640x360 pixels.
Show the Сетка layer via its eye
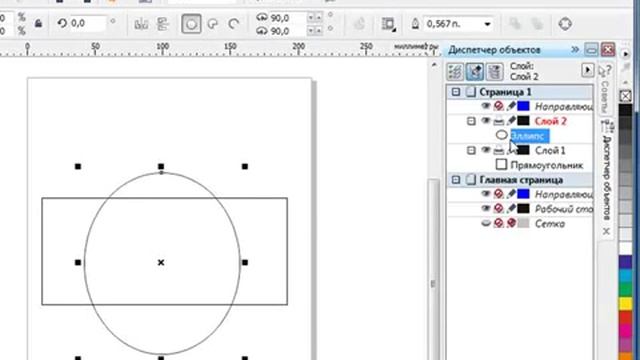coord(486,223)
